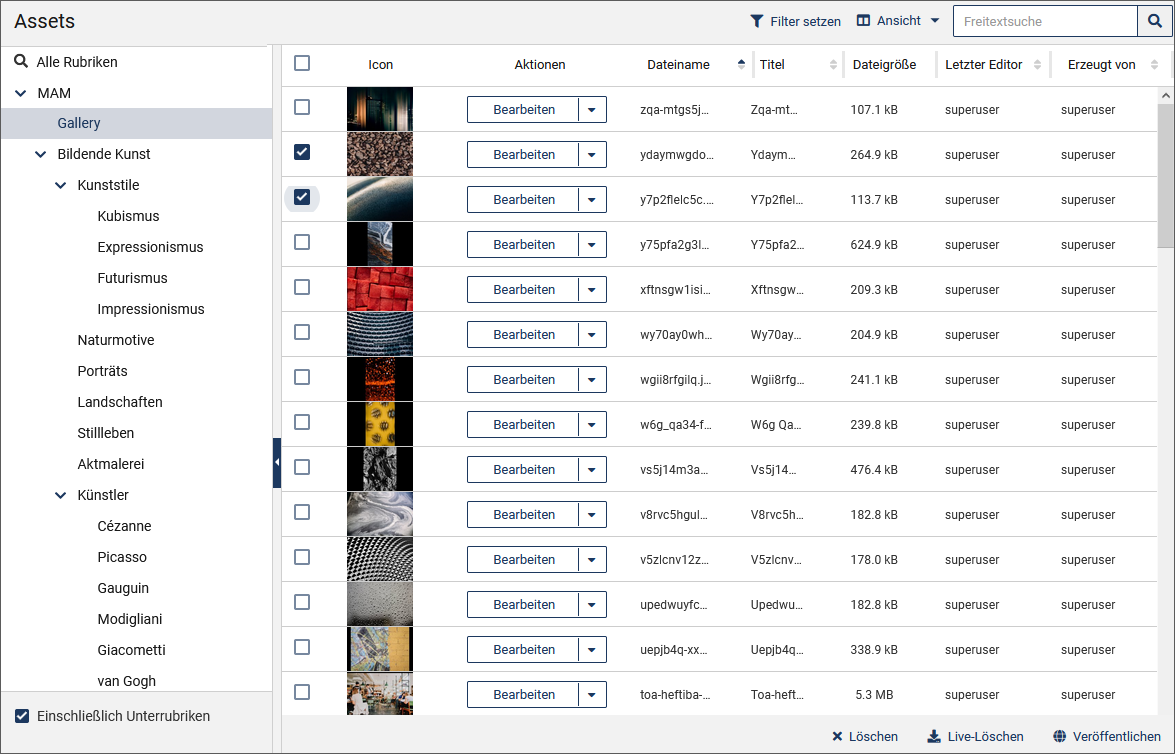Select Picasso in the tree
The width and height of the screenshot is (1175, 754).
click(121, 557)
